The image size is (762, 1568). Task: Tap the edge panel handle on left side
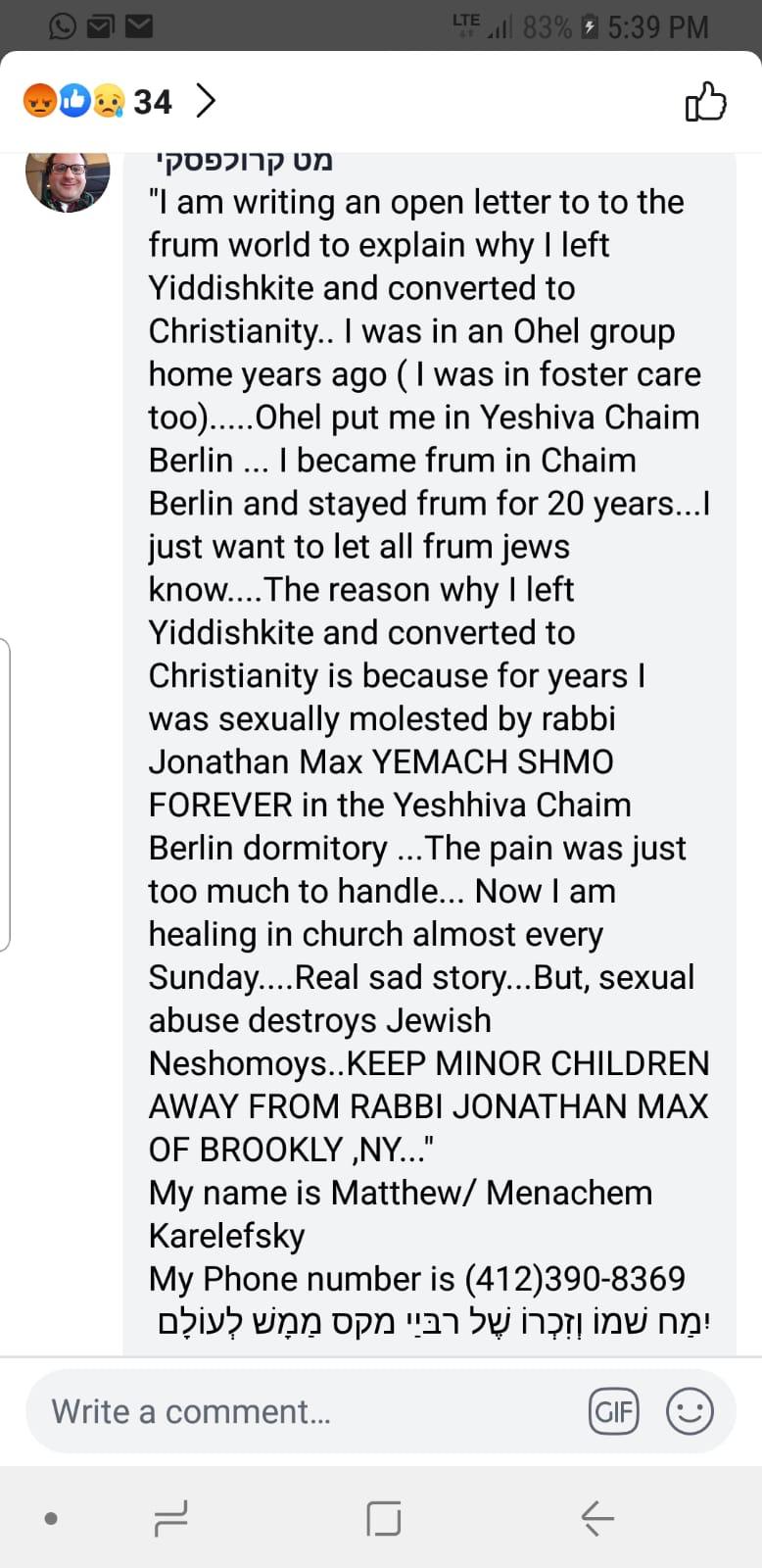click(5, 794)
